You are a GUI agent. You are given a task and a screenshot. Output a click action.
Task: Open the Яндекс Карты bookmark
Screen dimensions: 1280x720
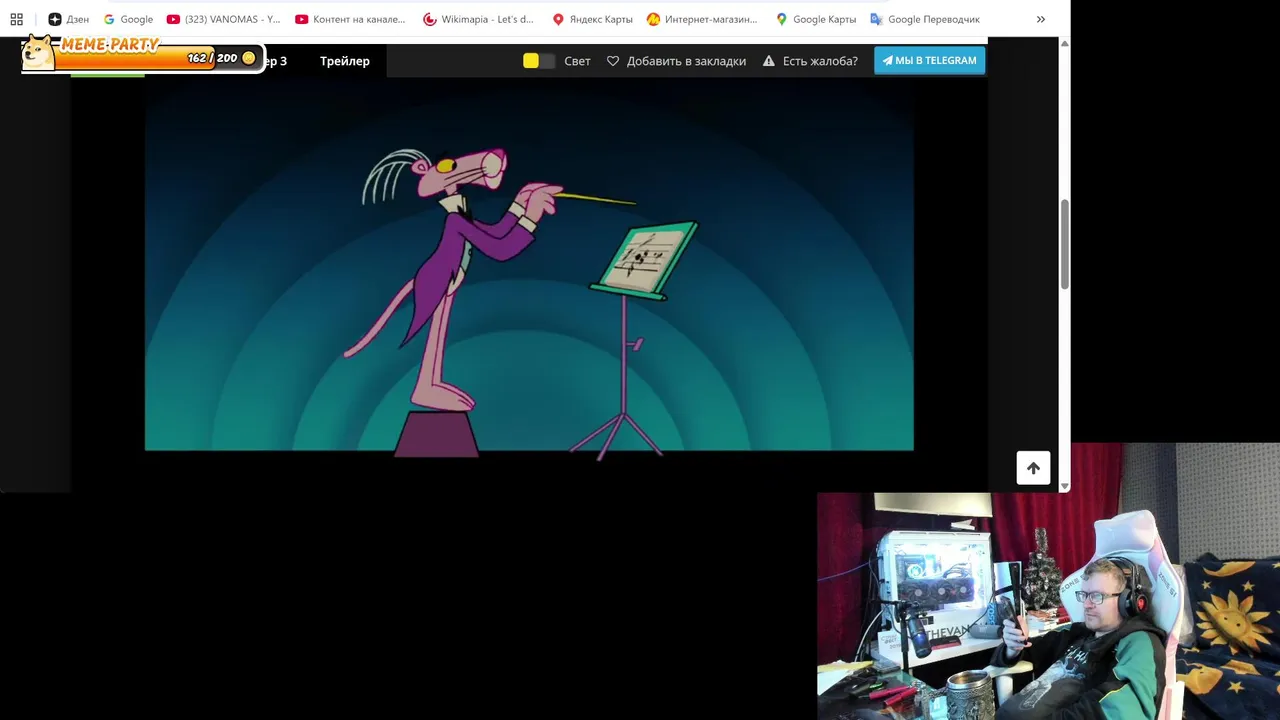[x=593, y=19]
